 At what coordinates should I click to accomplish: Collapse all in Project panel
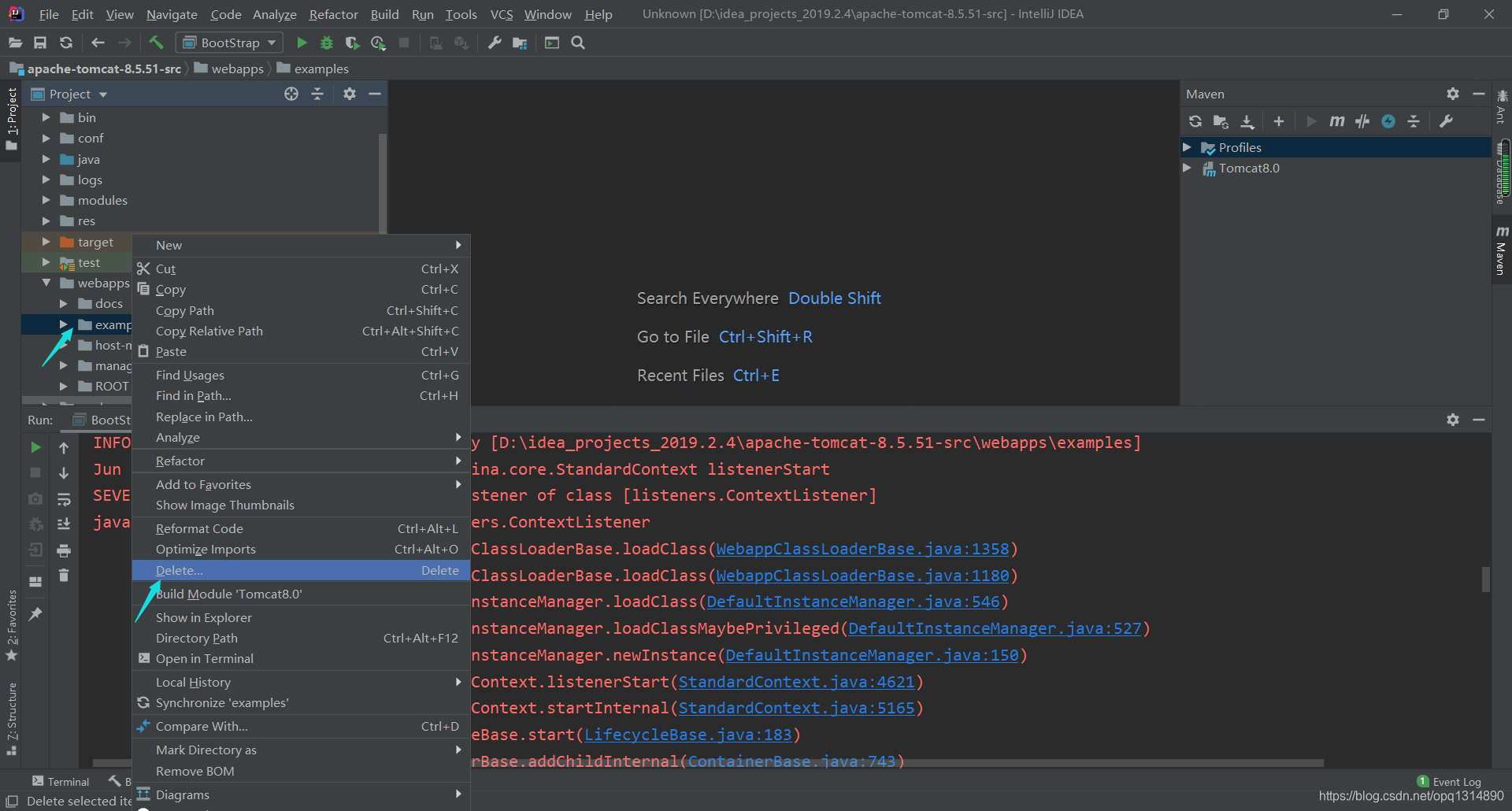coord(317,94)
